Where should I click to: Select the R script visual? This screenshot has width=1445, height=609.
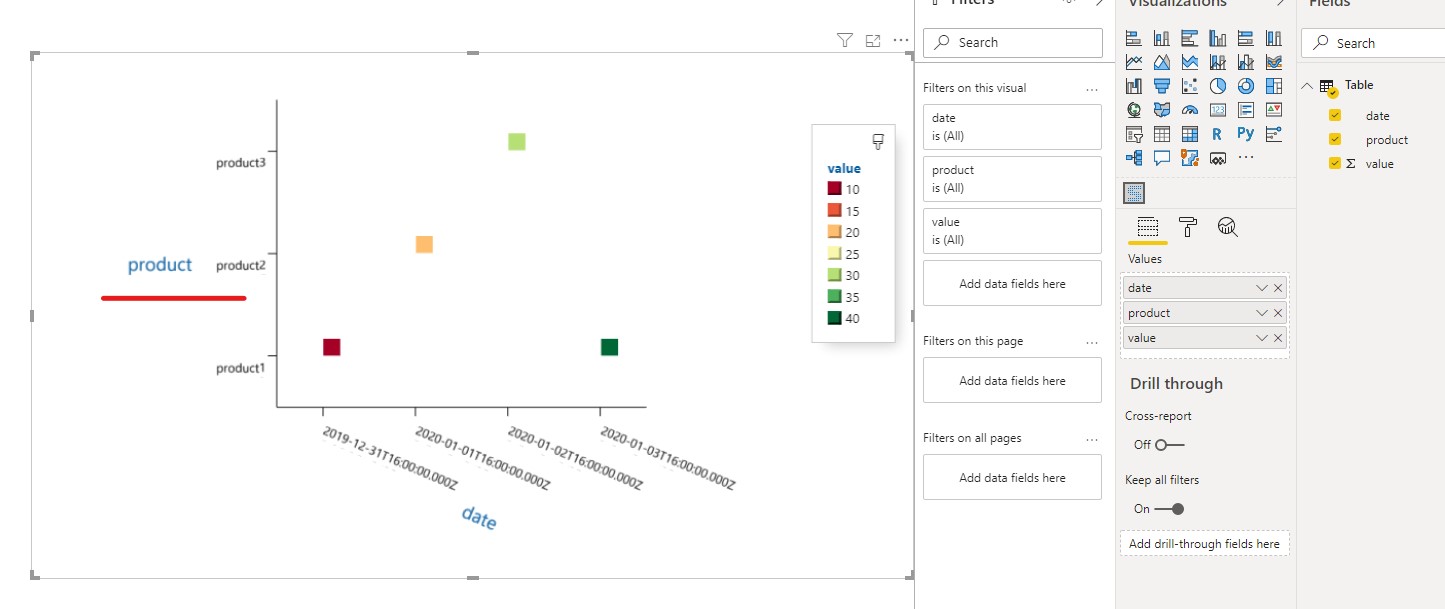pos(1218,134)
